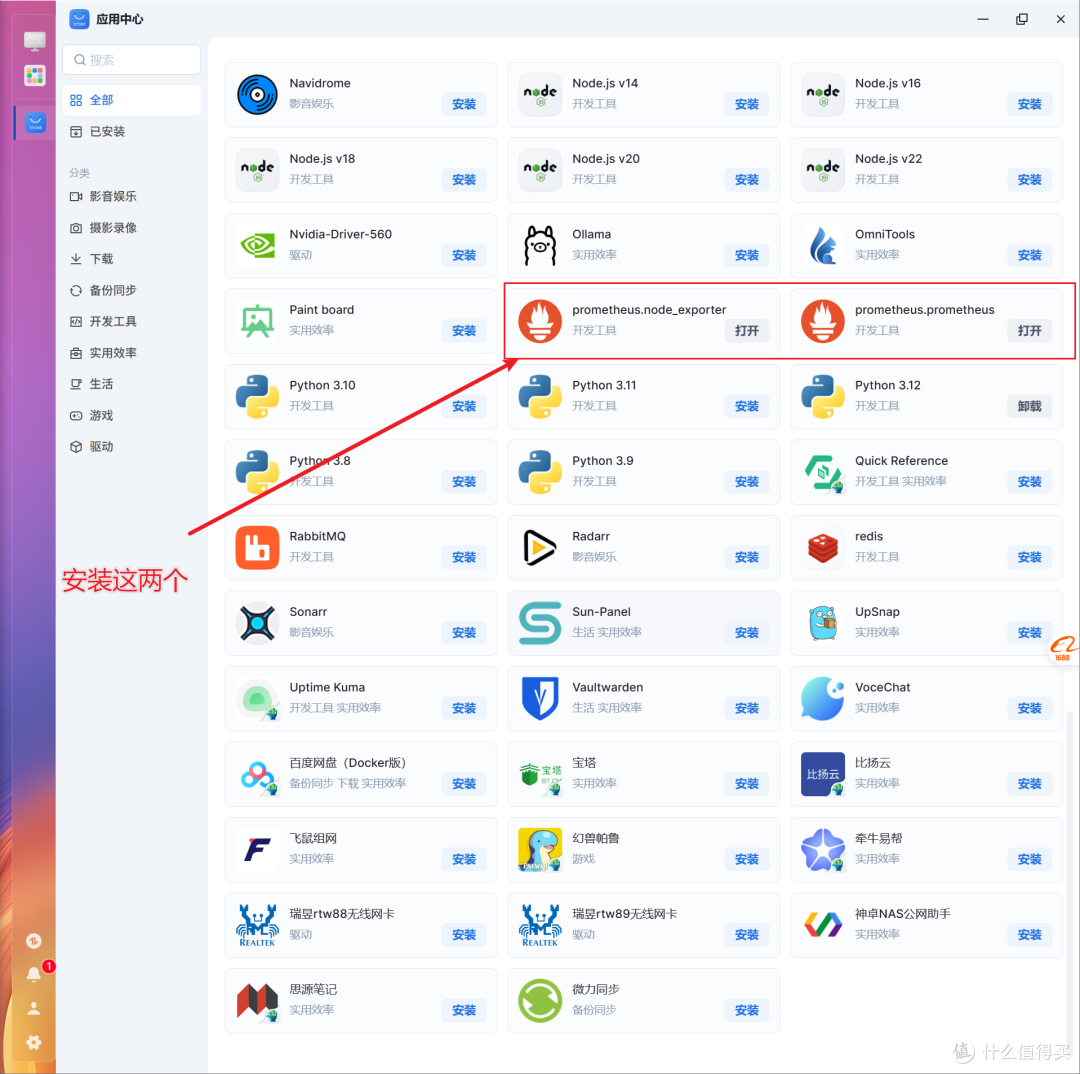Viewport: 1080px width, 1074px height.
Task: Click the RabbitMQ orange icon
Action: pos(257,548)
